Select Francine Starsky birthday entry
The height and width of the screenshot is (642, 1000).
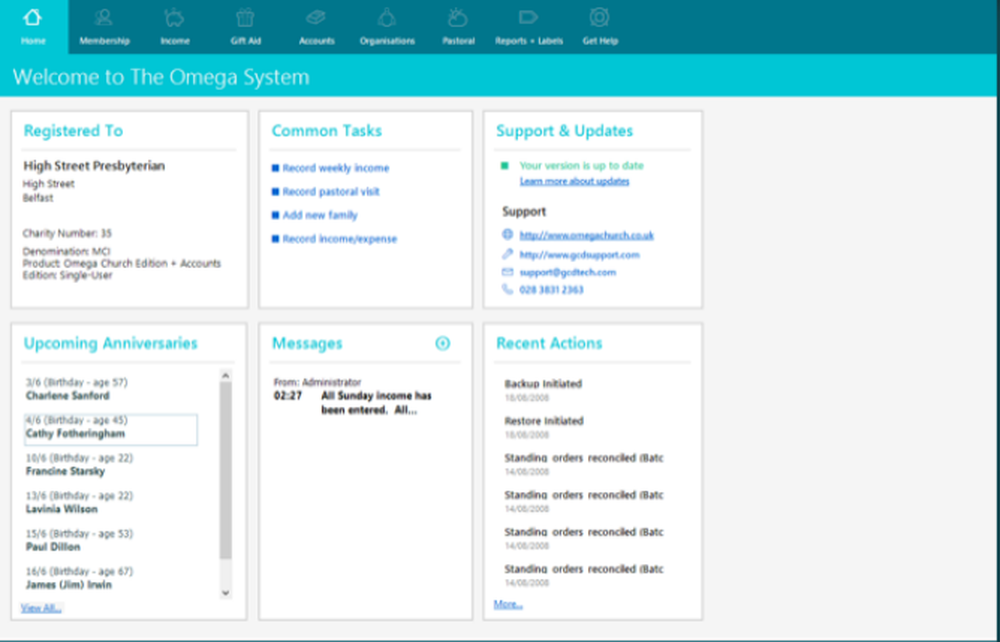point(112,465)
